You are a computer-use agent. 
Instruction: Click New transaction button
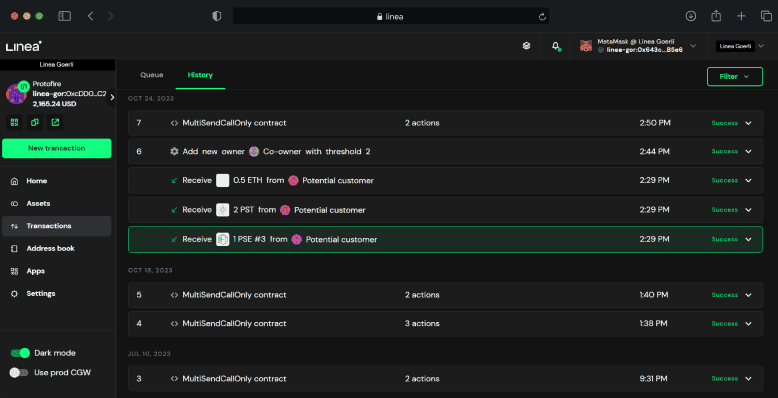[57, 148]
